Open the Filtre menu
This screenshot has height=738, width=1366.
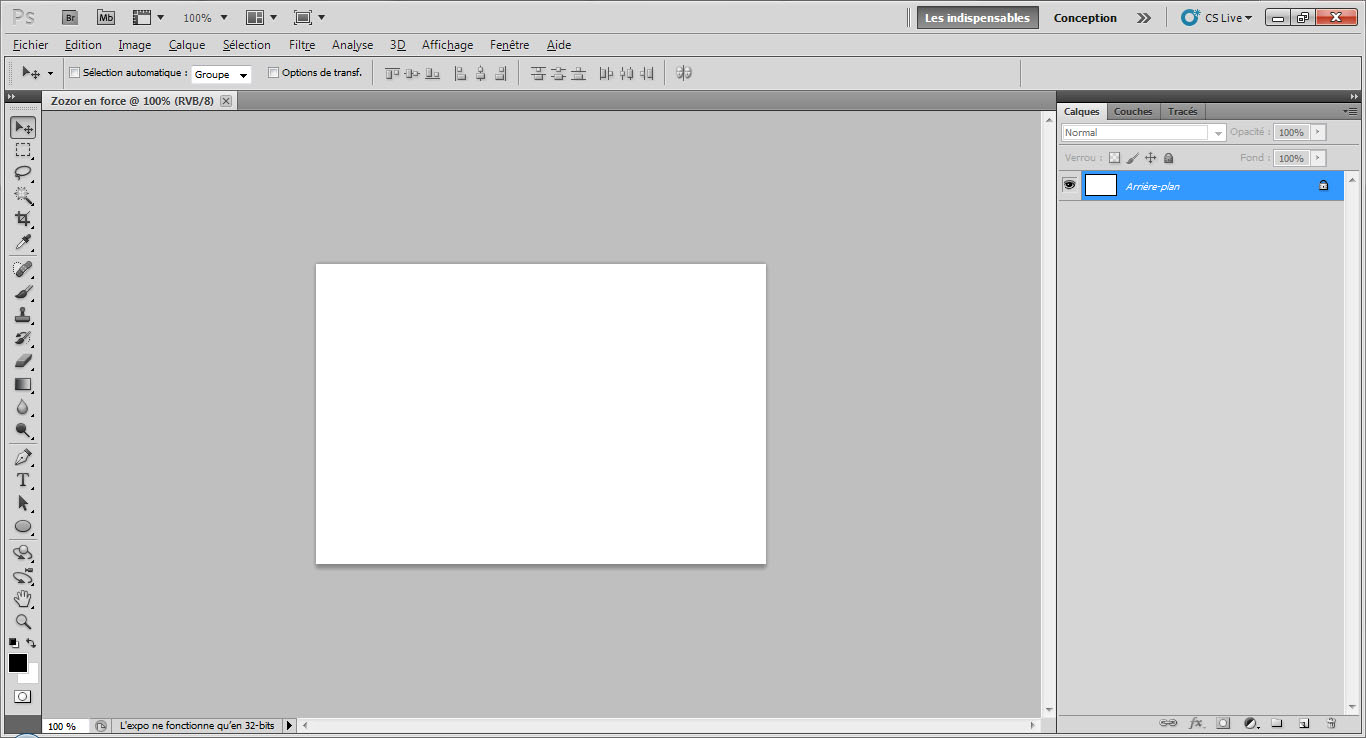pyautogui.click(x=301, y=45)
